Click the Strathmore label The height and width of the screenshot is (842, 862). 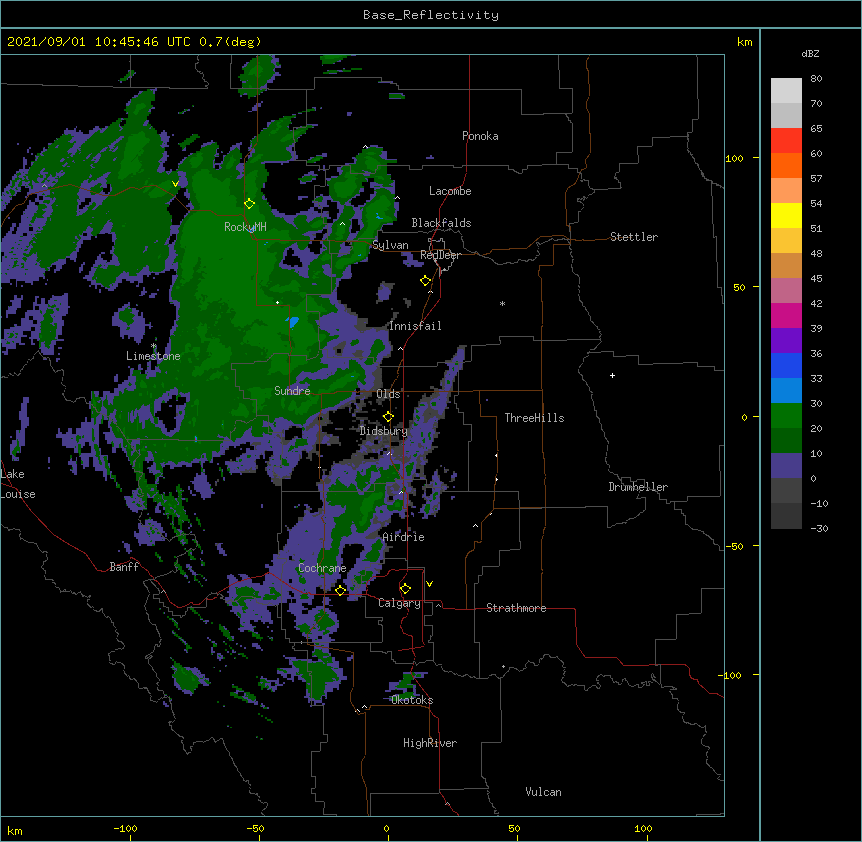pos(516,608)
